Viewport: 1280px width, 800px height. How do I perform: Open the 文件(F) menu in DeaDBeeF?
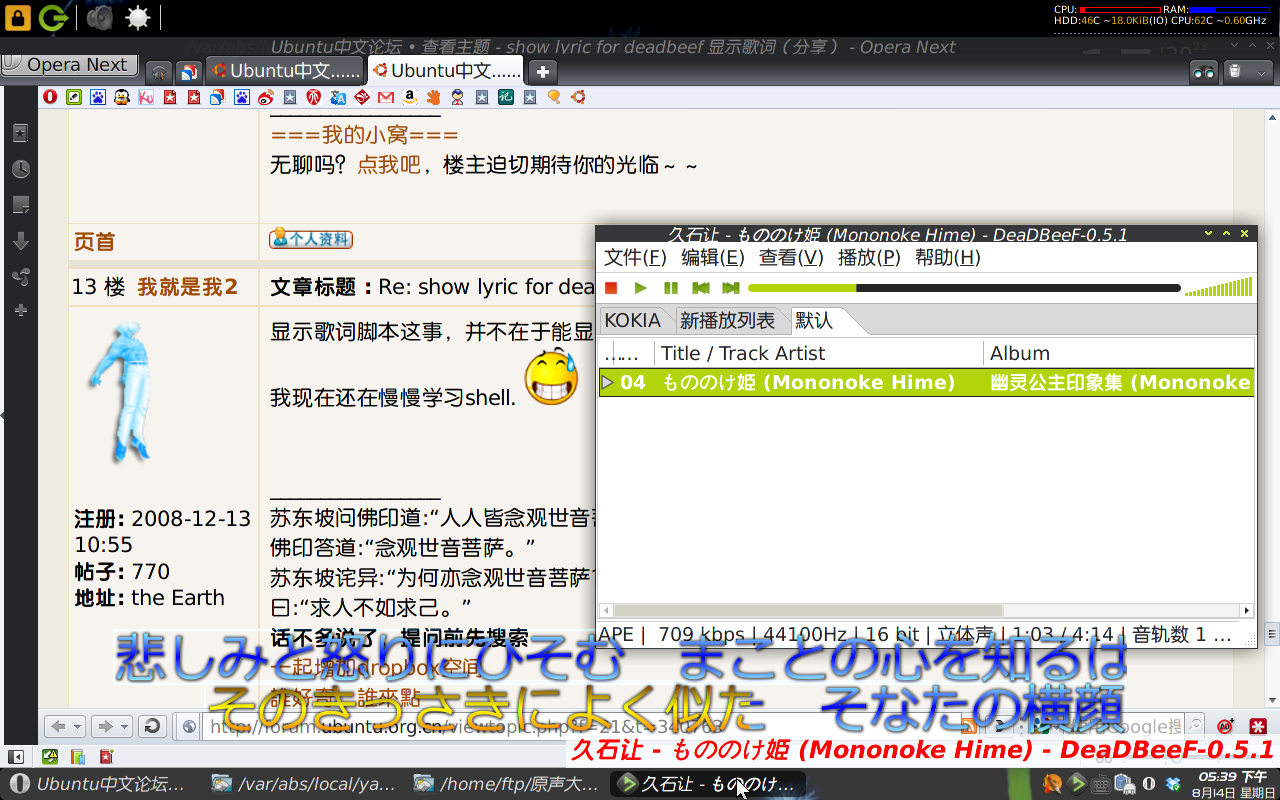tap(635, 258)
